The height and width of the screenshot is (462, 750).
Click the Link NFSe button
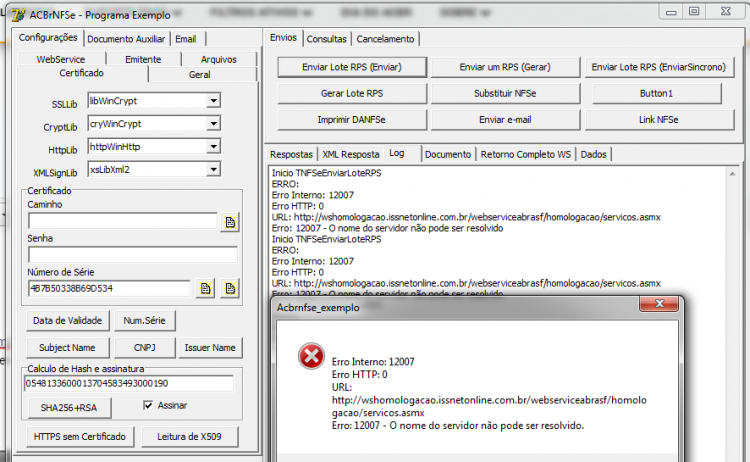click(x=659, y=120)
